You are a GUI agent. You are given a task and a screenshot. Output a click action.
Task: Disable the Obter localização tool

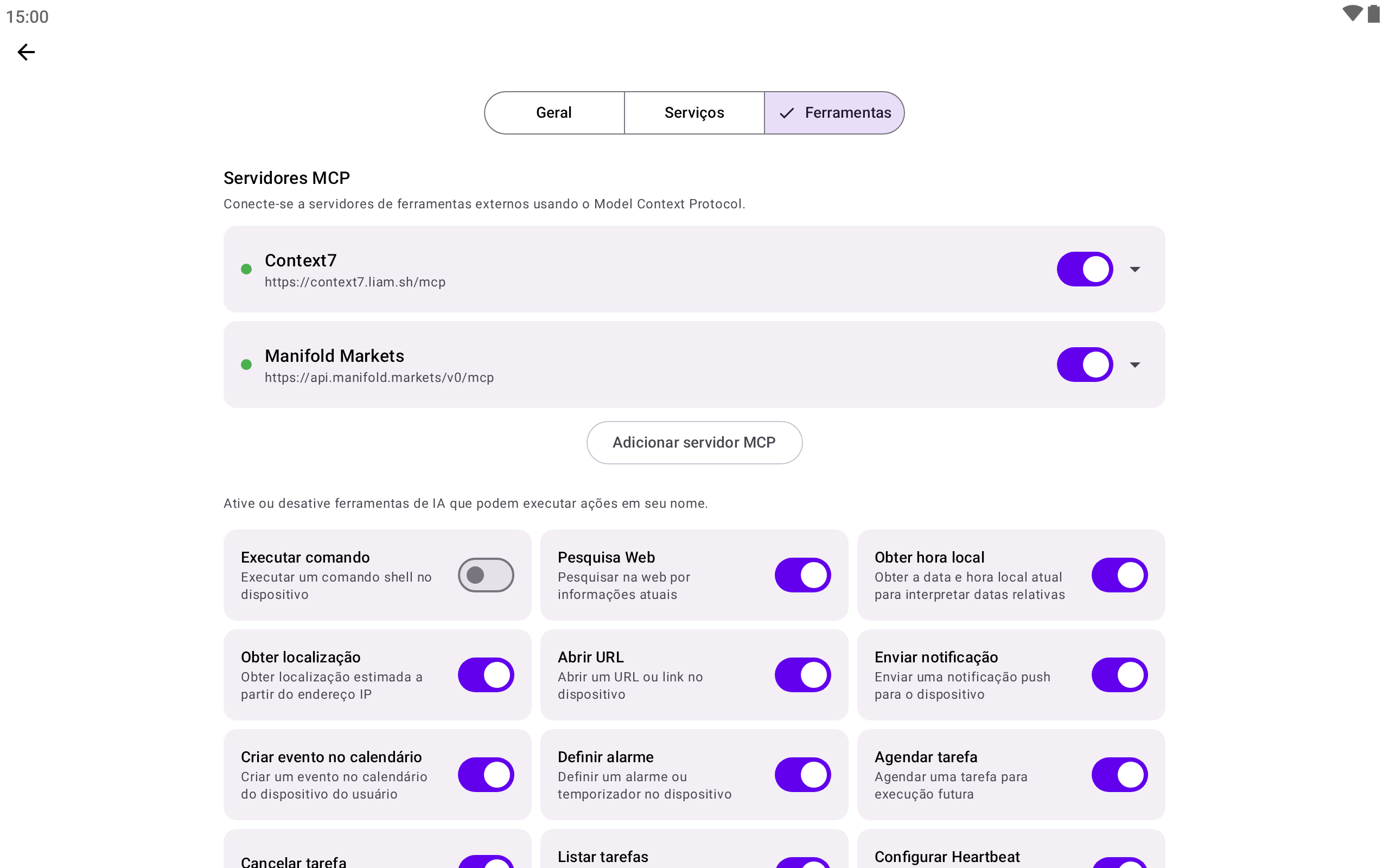coord(486,674)
